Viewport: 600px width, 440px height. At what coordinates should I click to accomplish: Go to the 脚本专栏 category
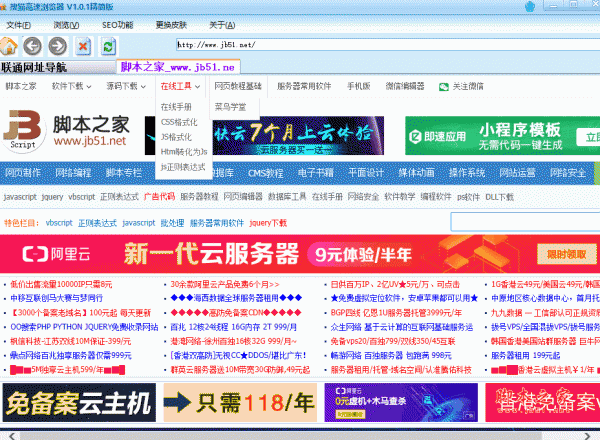(x=124, y=173)
